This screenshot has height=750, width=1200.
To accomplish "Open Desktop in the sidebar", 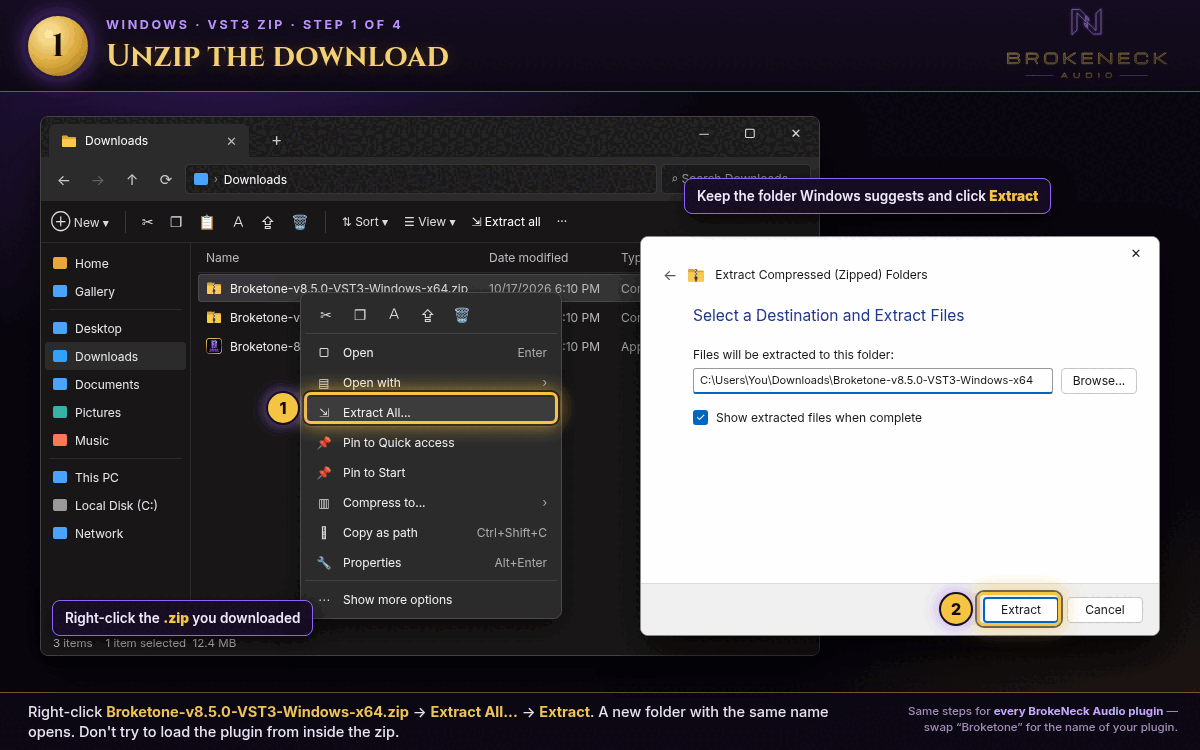I will (x=115, y=329).
